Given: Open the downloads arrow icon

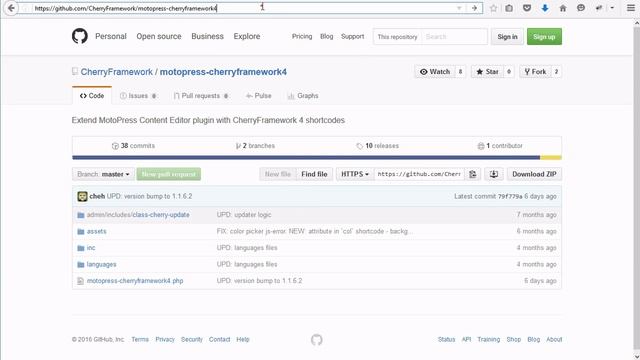Looking at the screenshot, I should click(545, 8).
